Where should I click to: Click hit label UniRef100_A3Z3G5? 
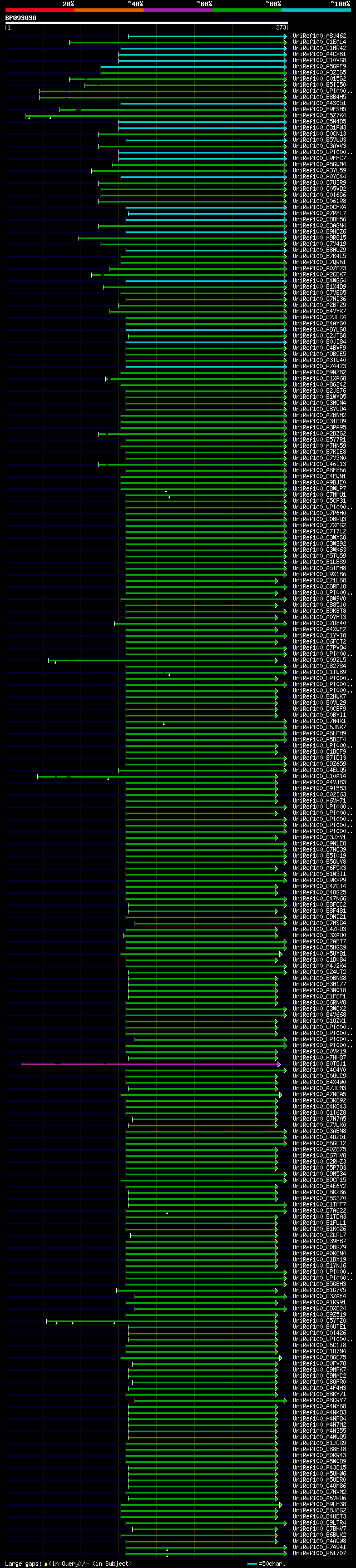pos(319,72)
